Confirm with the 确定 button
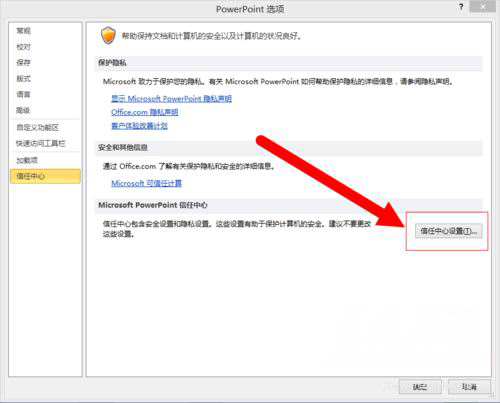The image size is (500, 403). point(420,387)
